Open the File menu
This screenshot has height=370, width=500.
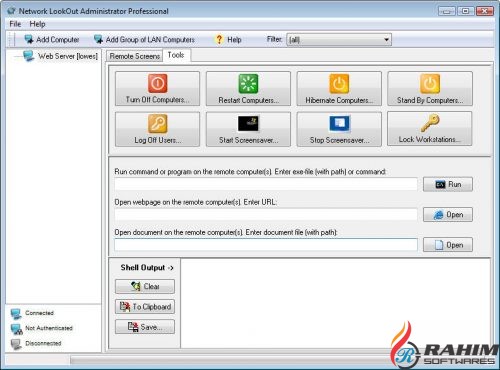point(15,24)
